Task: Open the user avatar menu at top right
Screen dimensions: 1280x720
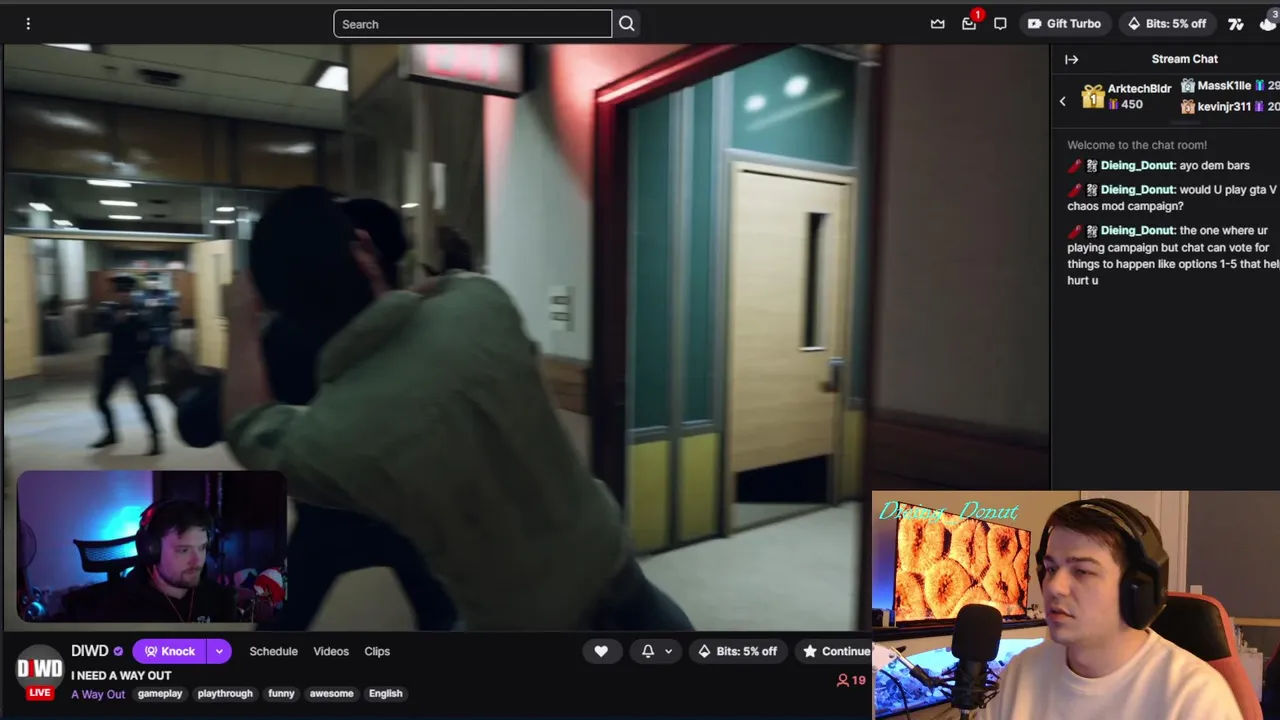Action: [x=1268, y=24]
